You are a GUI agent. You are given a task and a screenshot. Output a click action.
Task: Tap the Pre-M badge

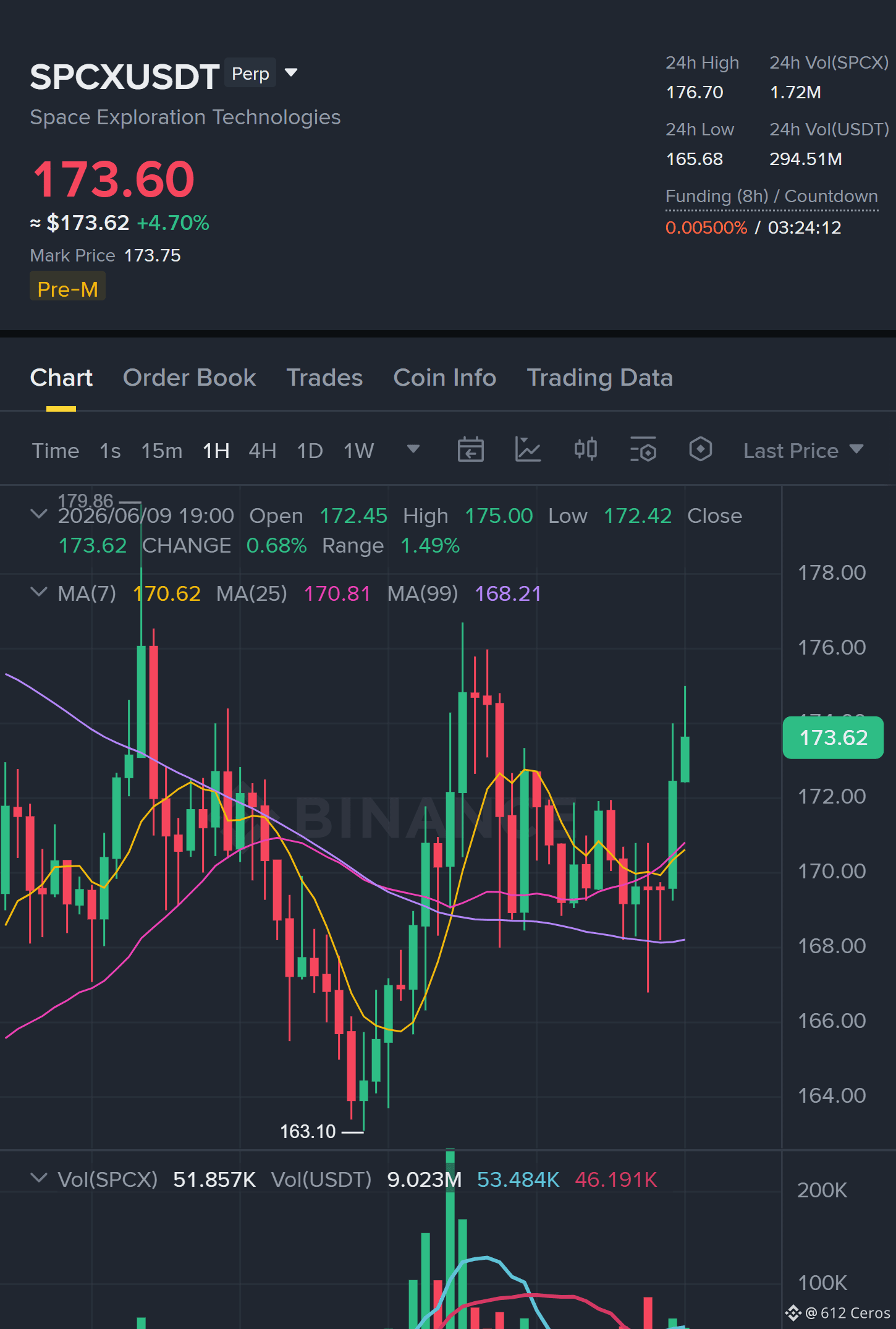click(67, 289)
